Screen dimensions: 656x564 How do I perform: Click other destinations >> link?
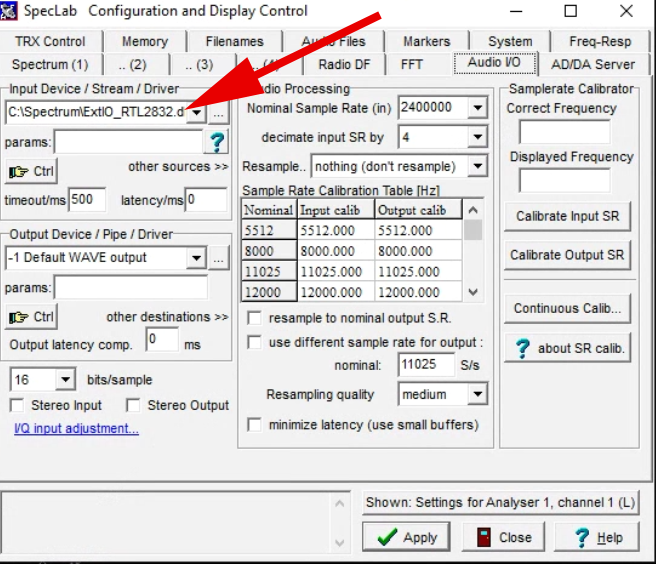167,317
